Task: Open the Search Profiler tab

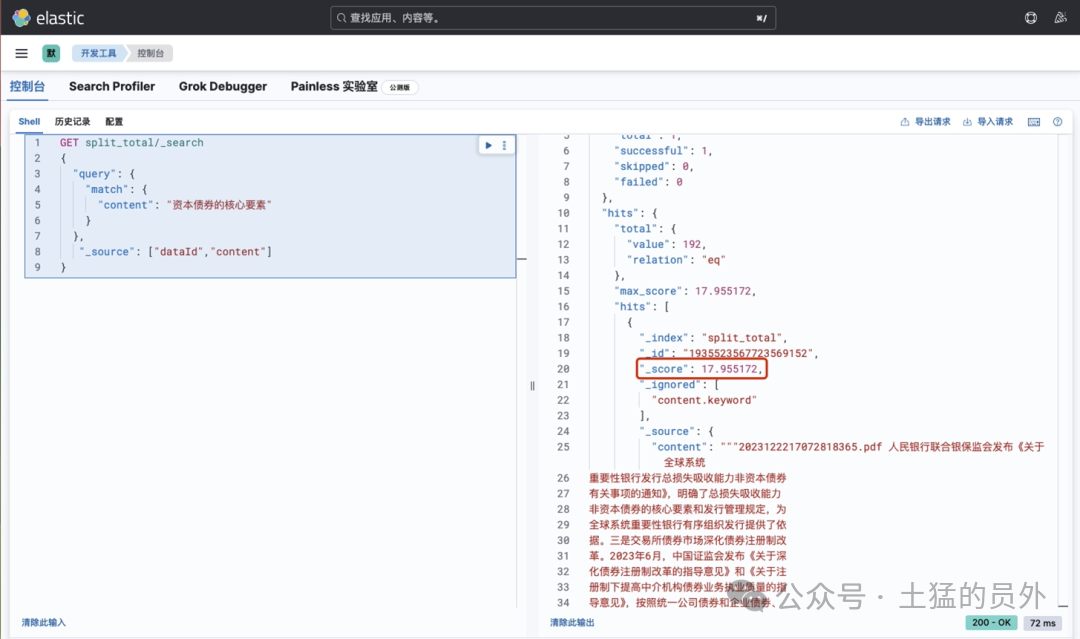Action: coord(112,86)
